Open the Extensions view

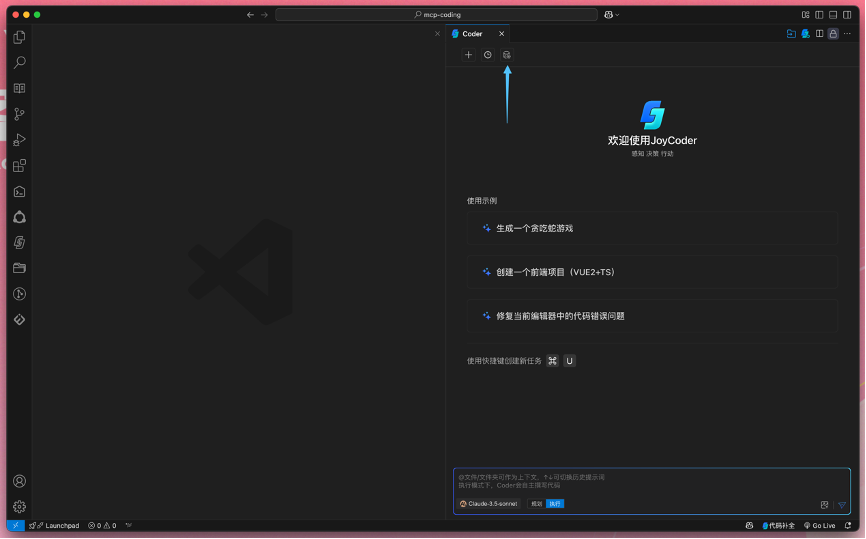pyautogui.click(x=19, y=166)
